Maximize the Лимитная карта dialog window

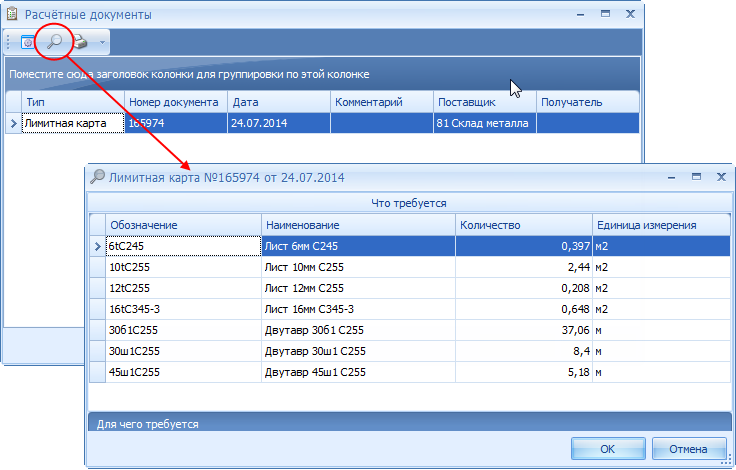[x=695, y=176]
